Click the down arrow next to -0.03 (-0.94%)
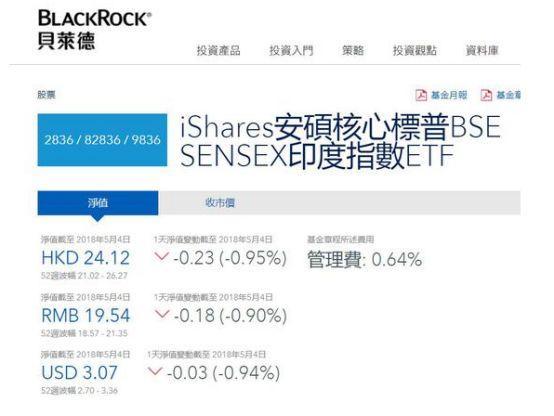Screen dimensions: 554x416 coord(155,371)
